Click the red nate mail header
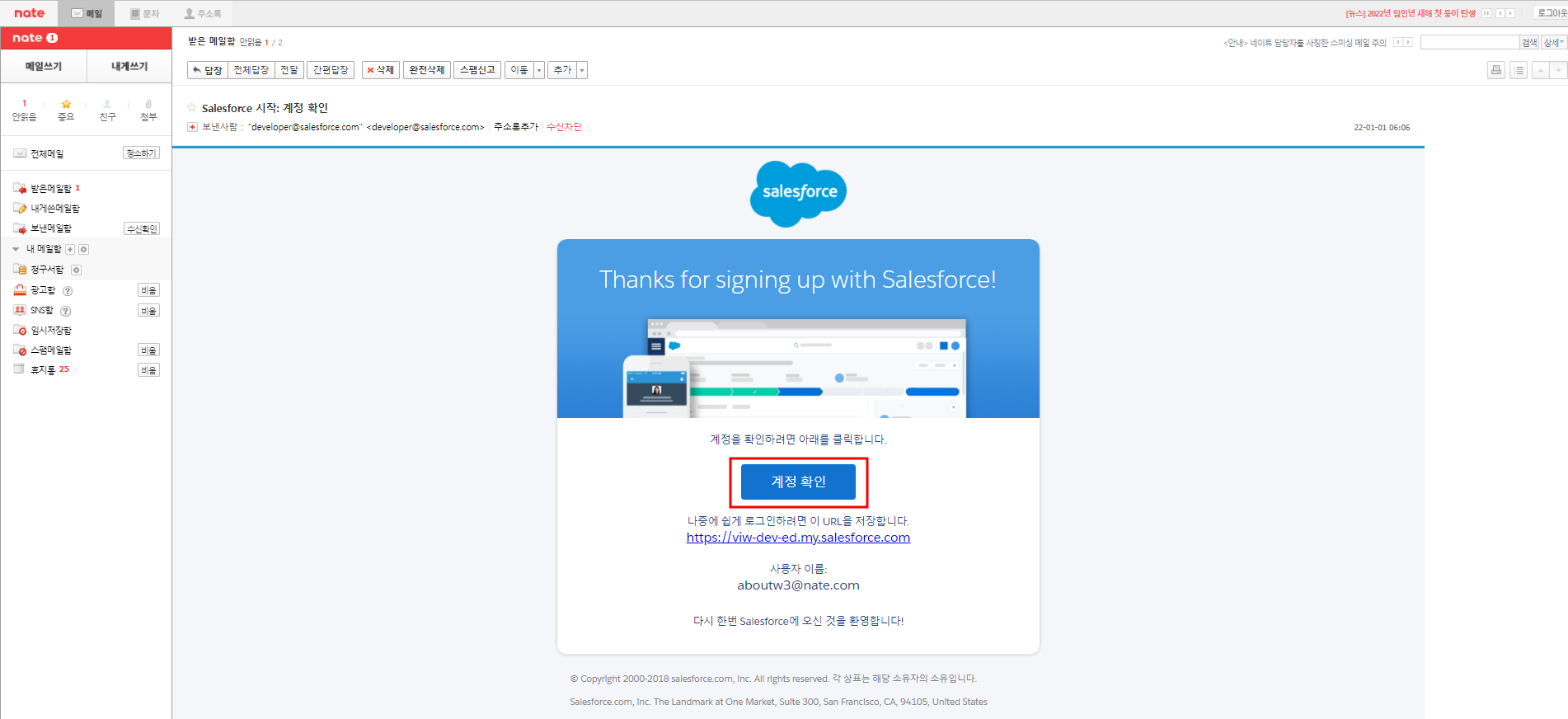1568x719 pixels. click(86, 38)
